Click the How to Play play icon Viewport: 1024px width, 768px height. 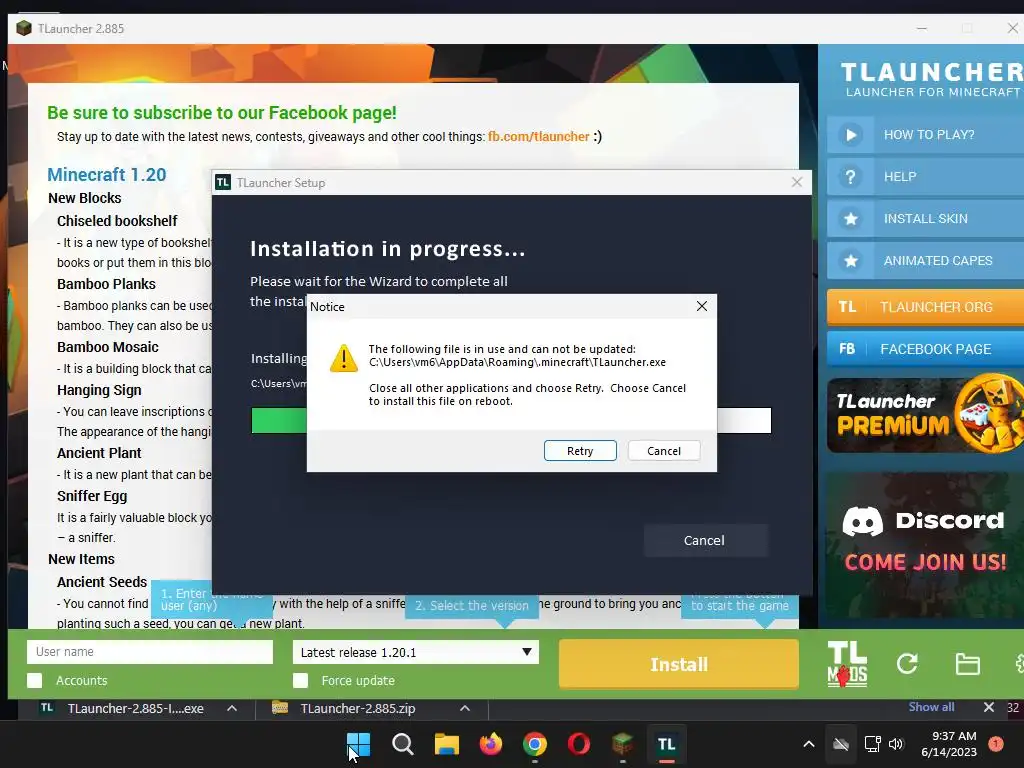(850, 135)
